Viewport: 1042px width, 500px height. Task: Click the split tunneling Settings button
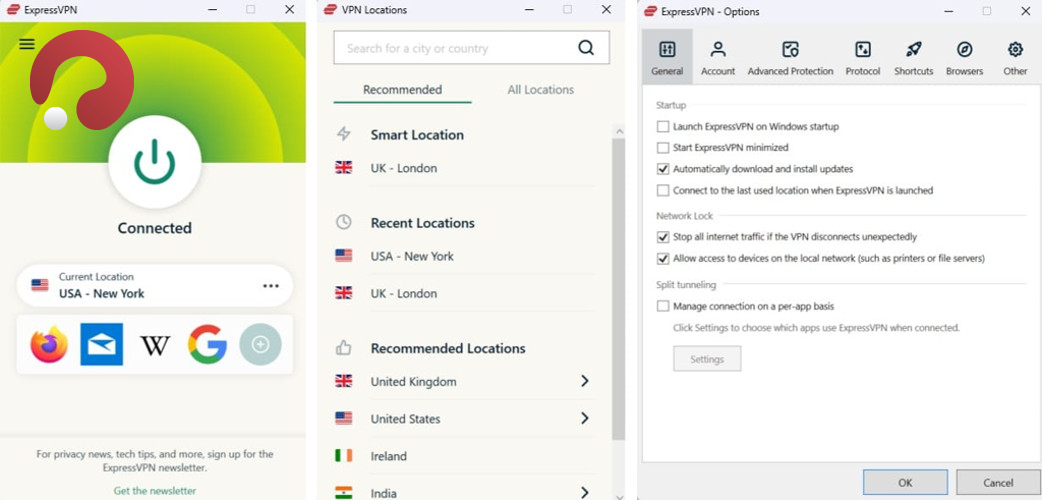coord(707,359)
